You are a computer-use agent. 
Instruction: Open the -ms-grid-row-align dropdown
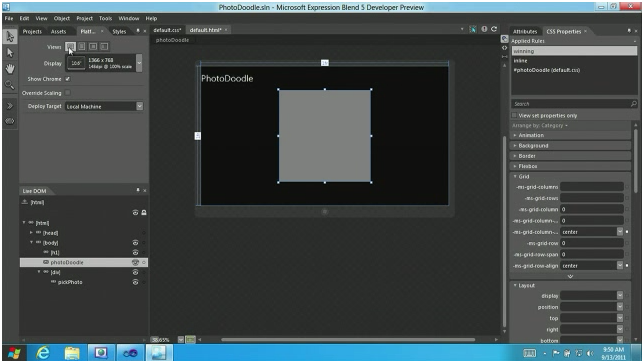pos(620,266)
